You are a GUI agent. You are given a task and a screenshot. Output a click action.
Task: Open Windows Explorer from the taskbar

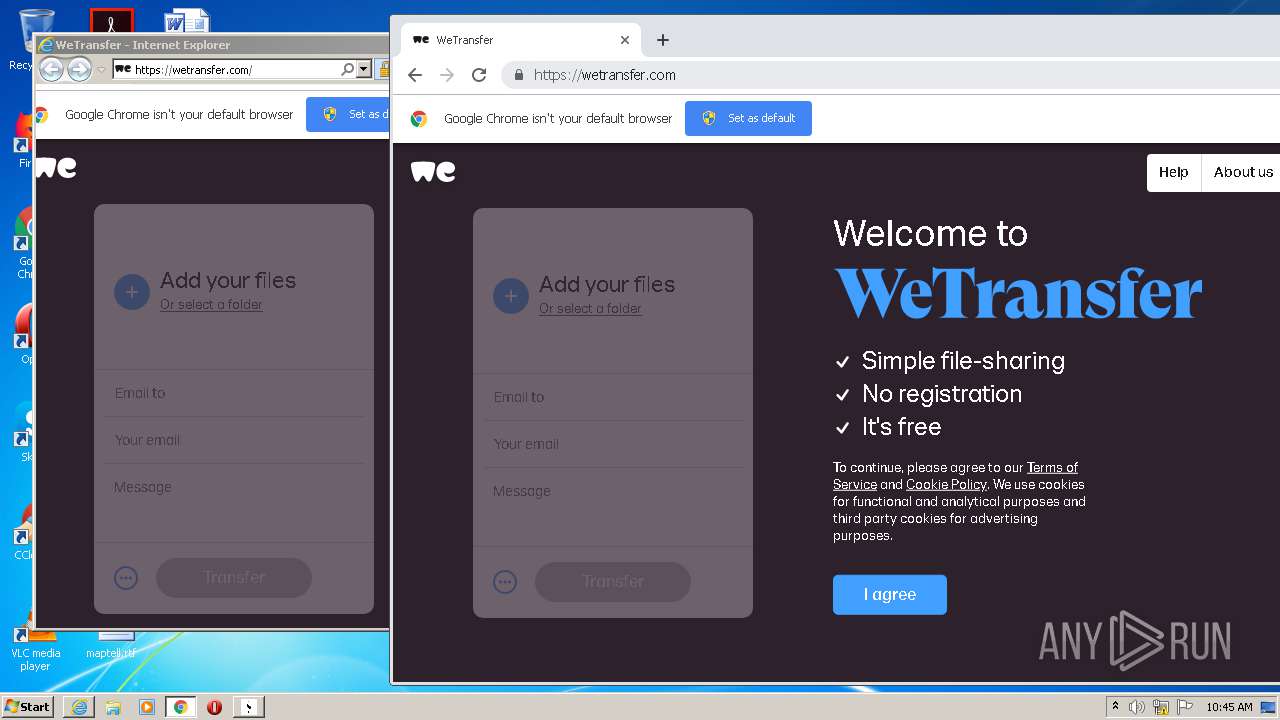[113, 707]
